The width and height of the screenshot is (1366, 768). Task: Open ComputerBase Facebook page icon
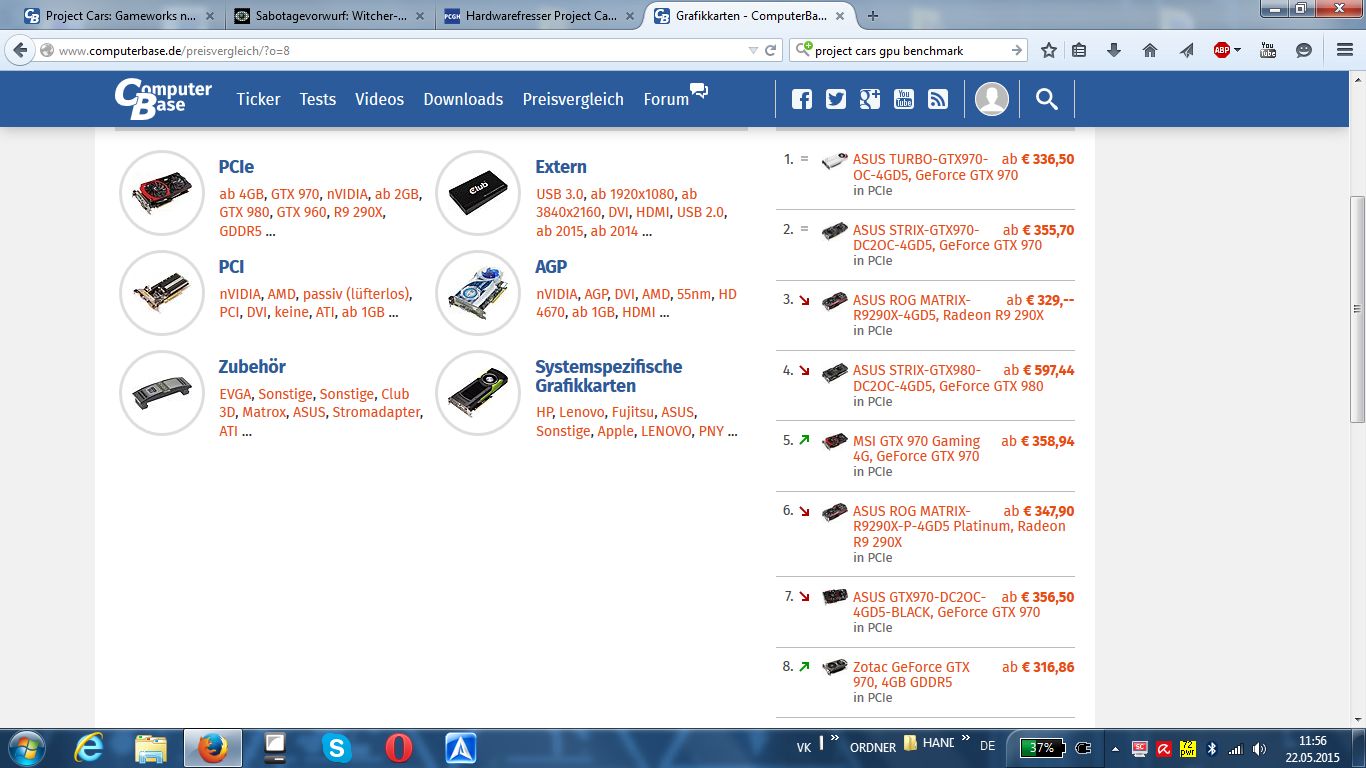pyautogui.click(x=802, y=99)
